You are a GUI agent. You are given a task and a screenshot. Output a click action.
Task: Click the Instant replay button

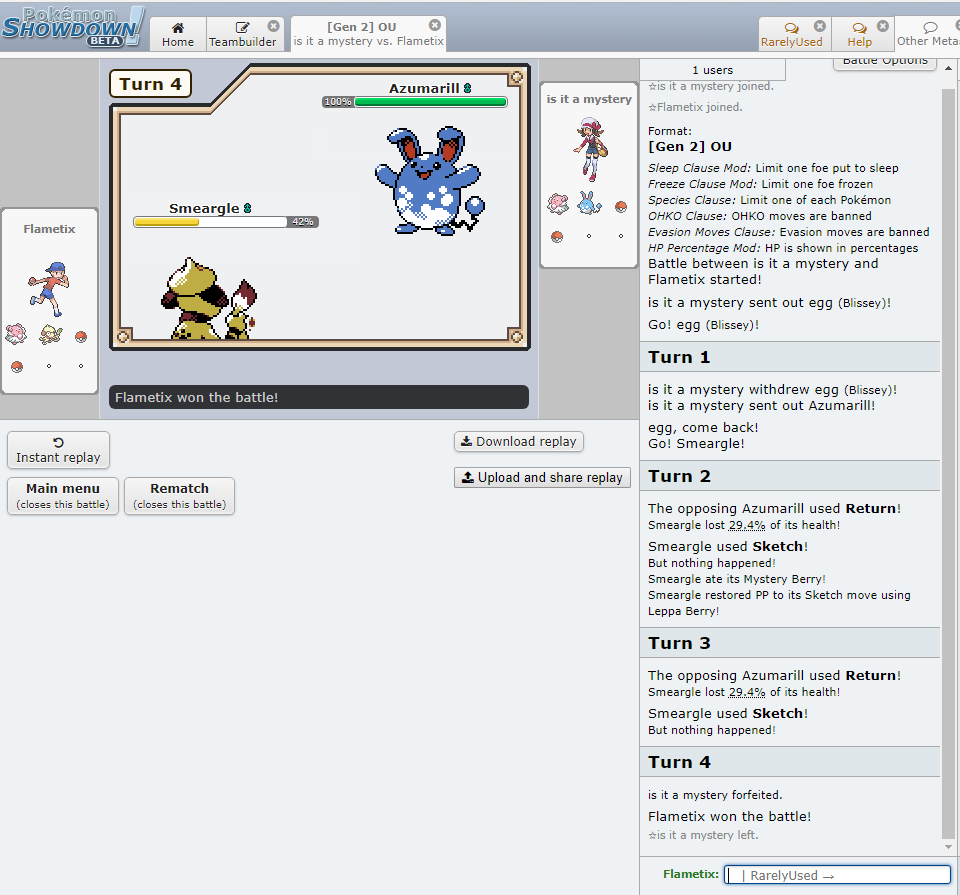[58, 450]
